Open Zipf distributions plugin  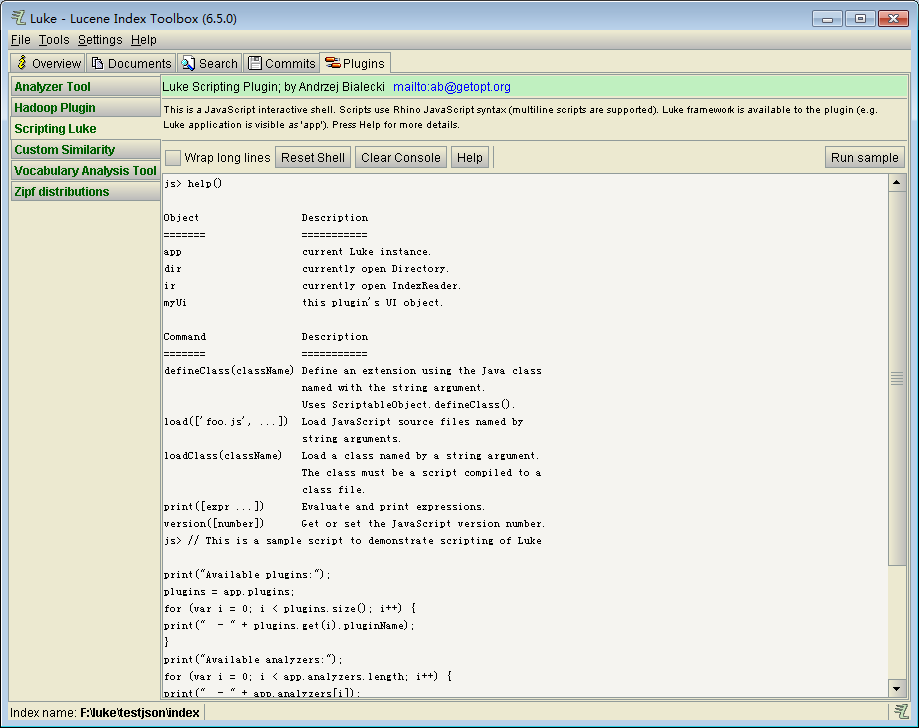[x=85, y=192]
